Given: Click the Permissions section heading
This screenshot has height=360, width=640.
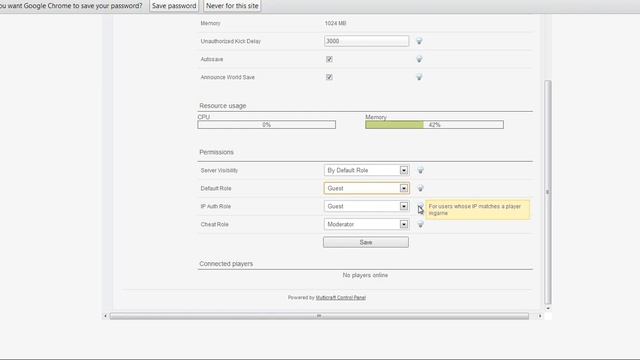Looking at the screenshot, I should [x=216, y=152].
